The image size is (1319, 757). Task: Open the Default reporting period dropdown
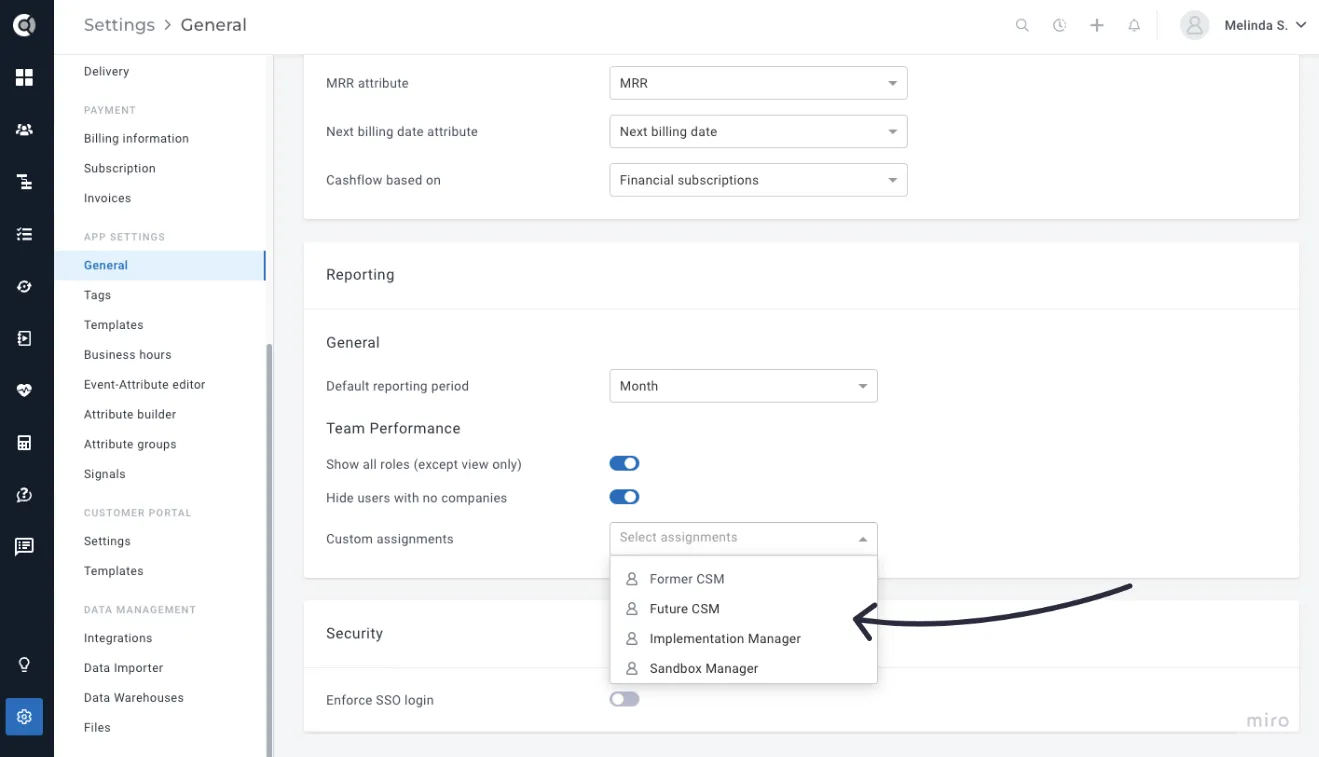(x=743, y=386)
